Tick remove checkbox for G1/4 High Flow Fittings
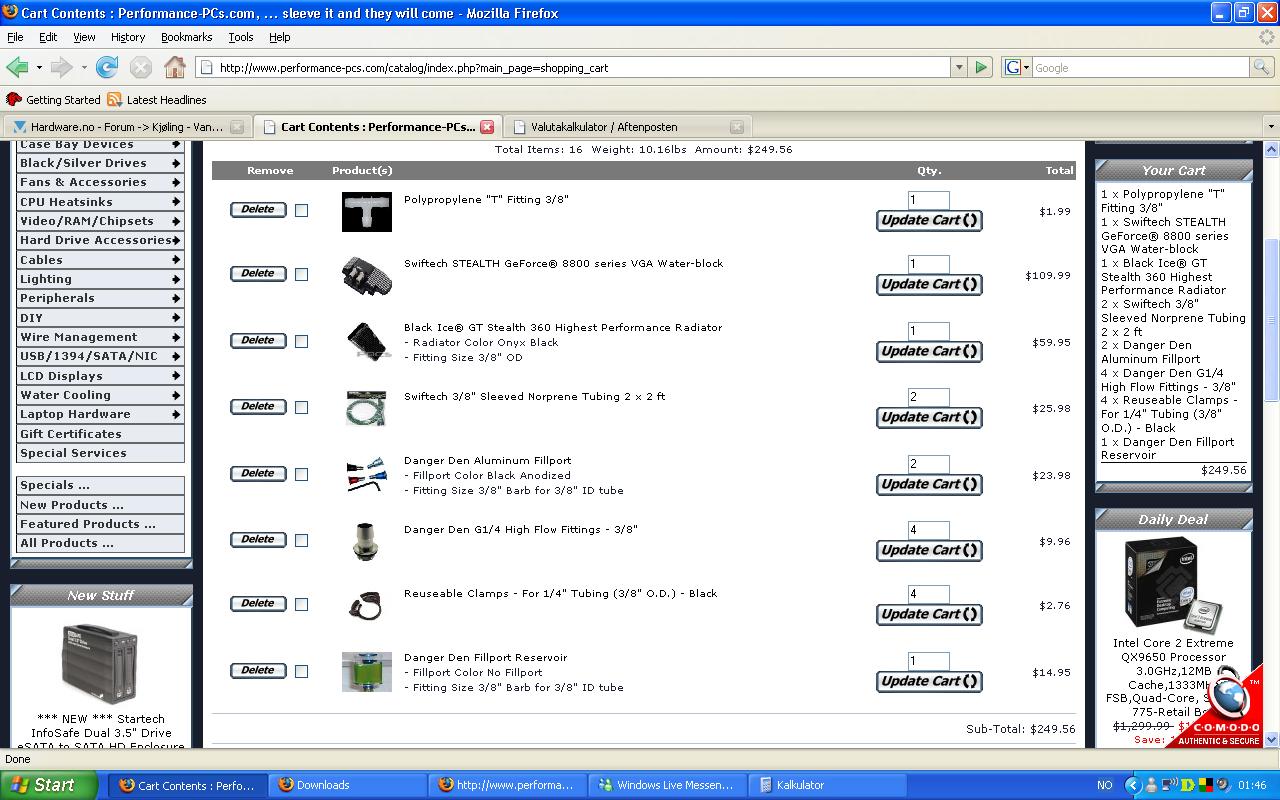This screenshot has height=800, width=1280. click(x=301, y=540)
